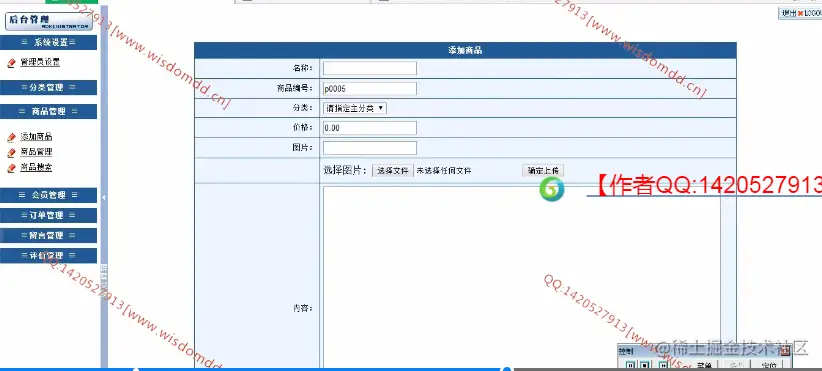Click 定位 button in 控制 panel
The width and height of the screenshot is (822, 371).
tap(769, 365)
